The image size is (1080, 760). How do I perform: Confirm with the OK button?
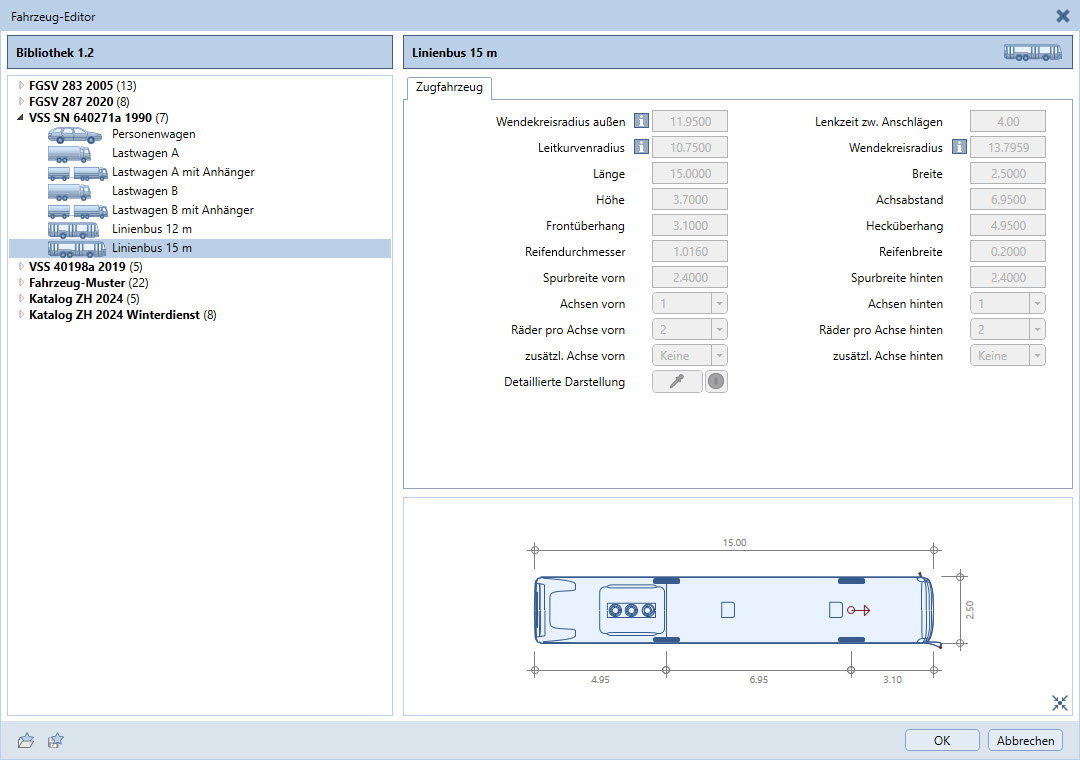click(942, 740)
